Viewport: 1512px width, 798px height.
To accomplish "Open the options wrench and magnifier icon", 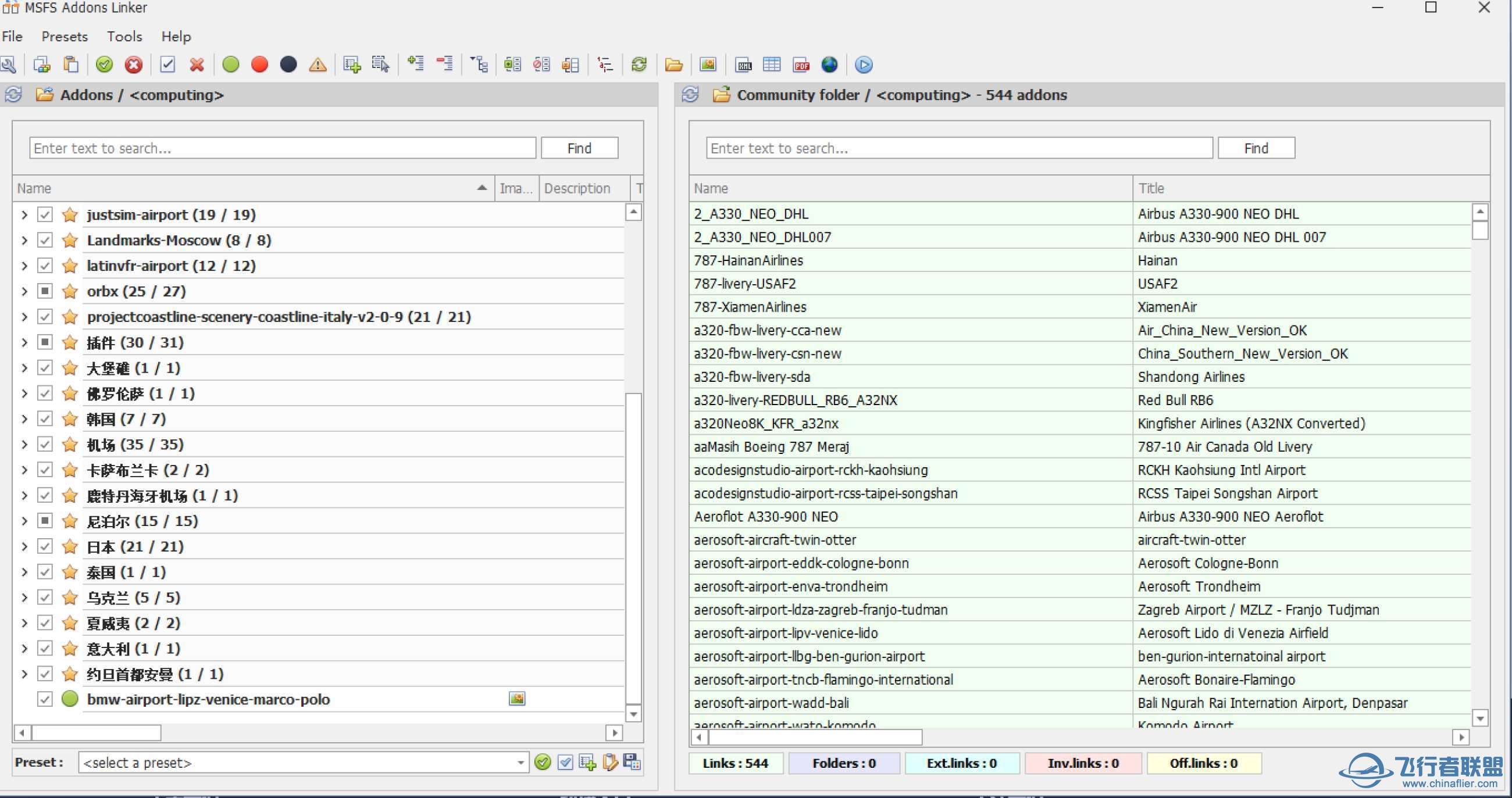I will tap(8, 65).
